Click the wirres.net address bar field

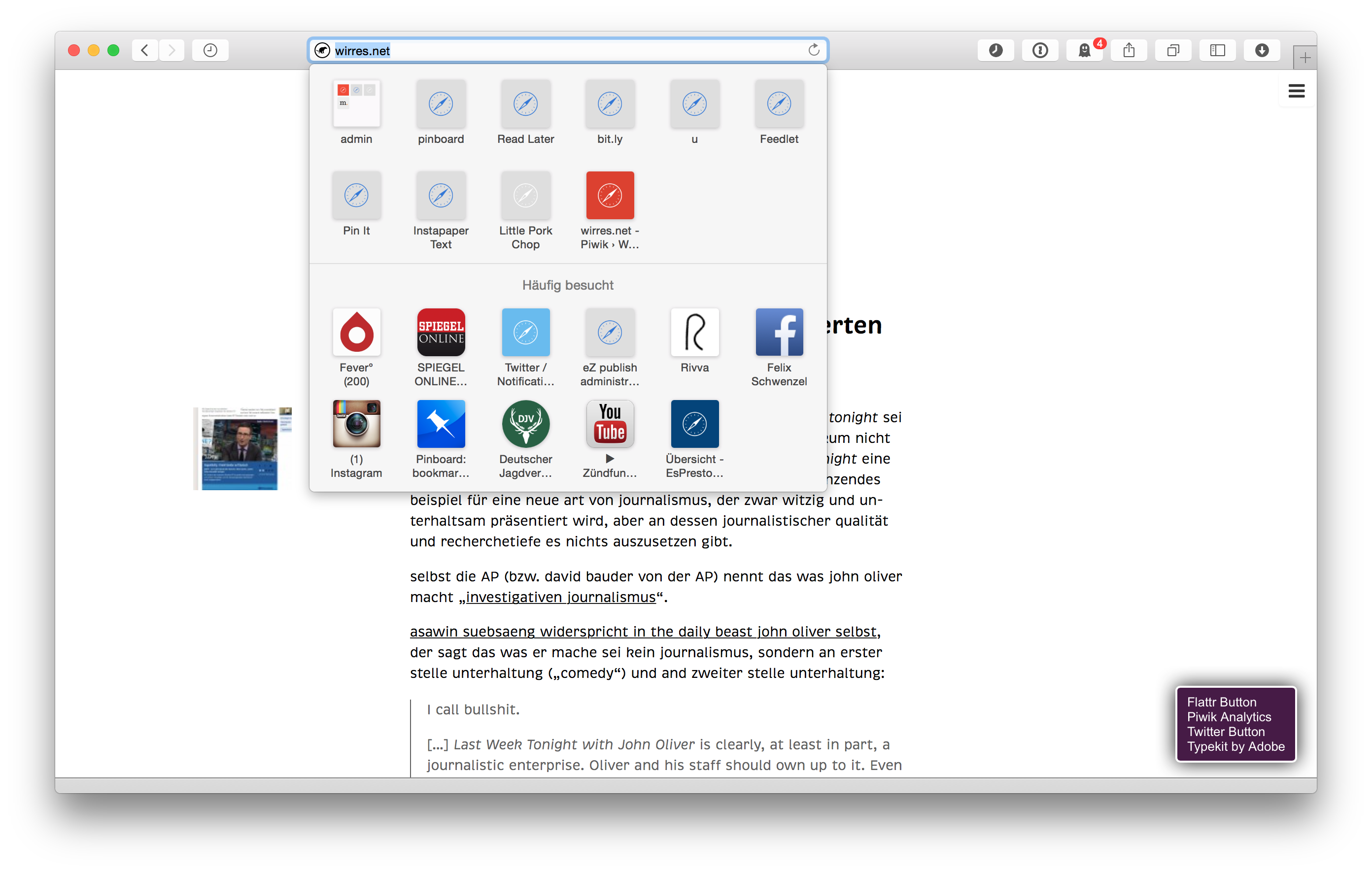pyautogui.click(x=568, y=50)
